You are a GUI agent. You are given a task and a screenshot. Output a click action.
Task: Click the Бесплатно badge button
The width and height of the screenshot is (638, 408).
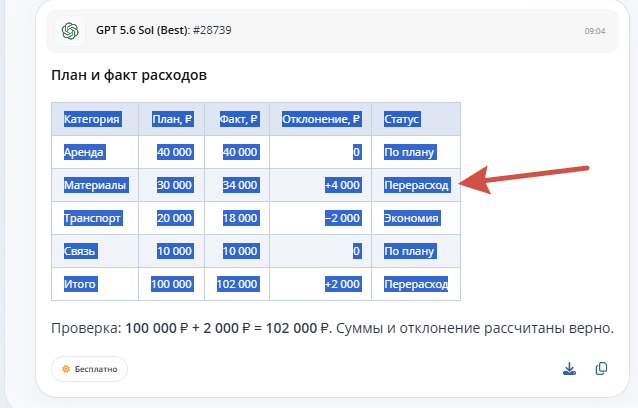pos(90,369)
